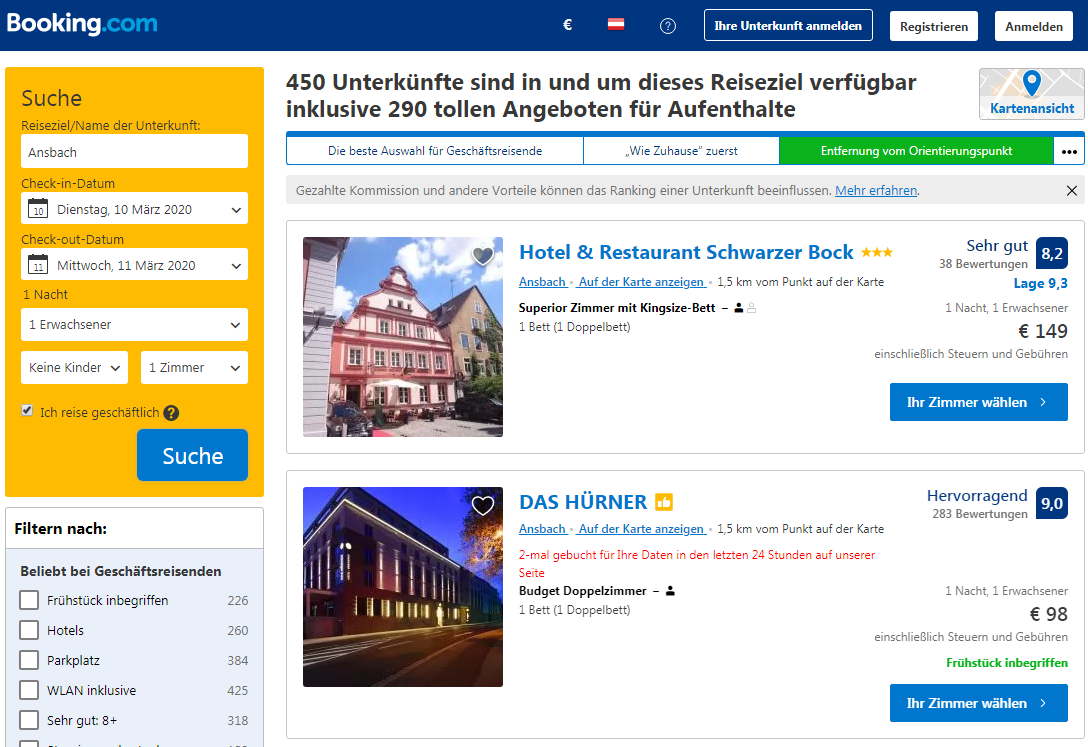Image resolution: width=1088 pixels, height=747 pixels.
Task: Click the destination field containing Ansbach
Action: [135, 151]
